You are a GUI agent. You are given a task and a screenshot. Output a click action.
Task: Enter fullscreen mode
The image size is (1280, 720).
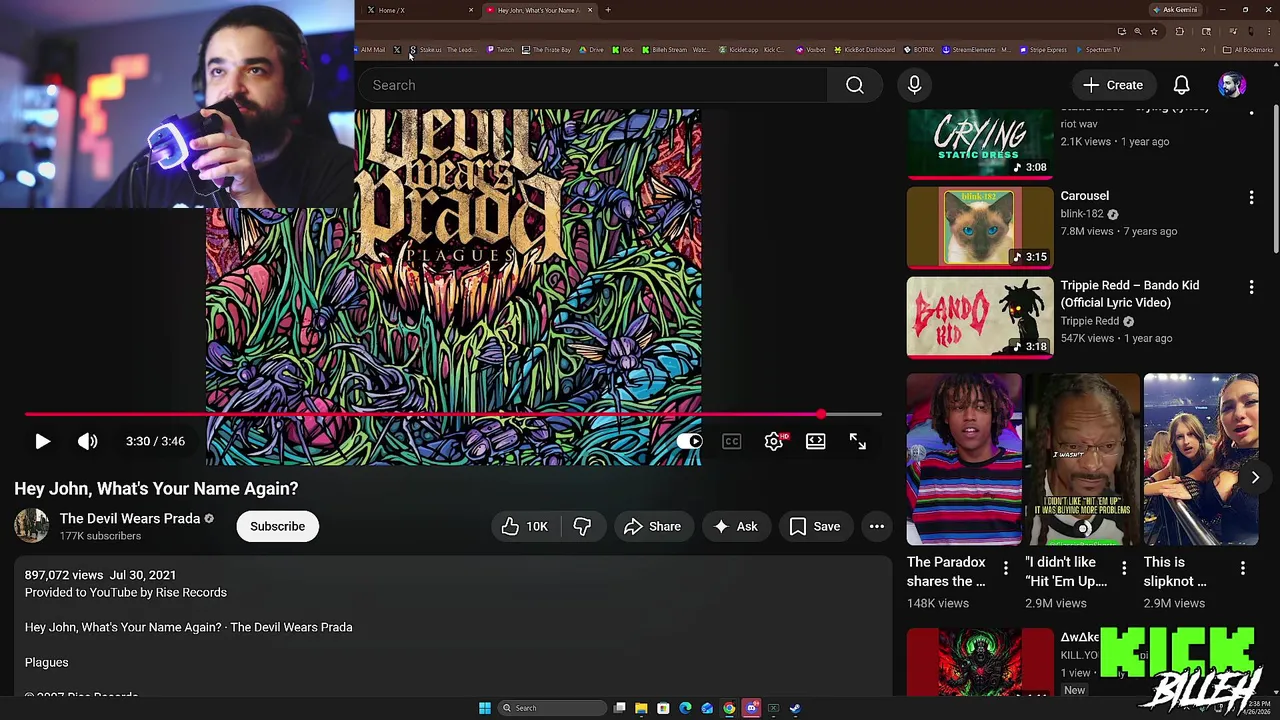point(858,441)
